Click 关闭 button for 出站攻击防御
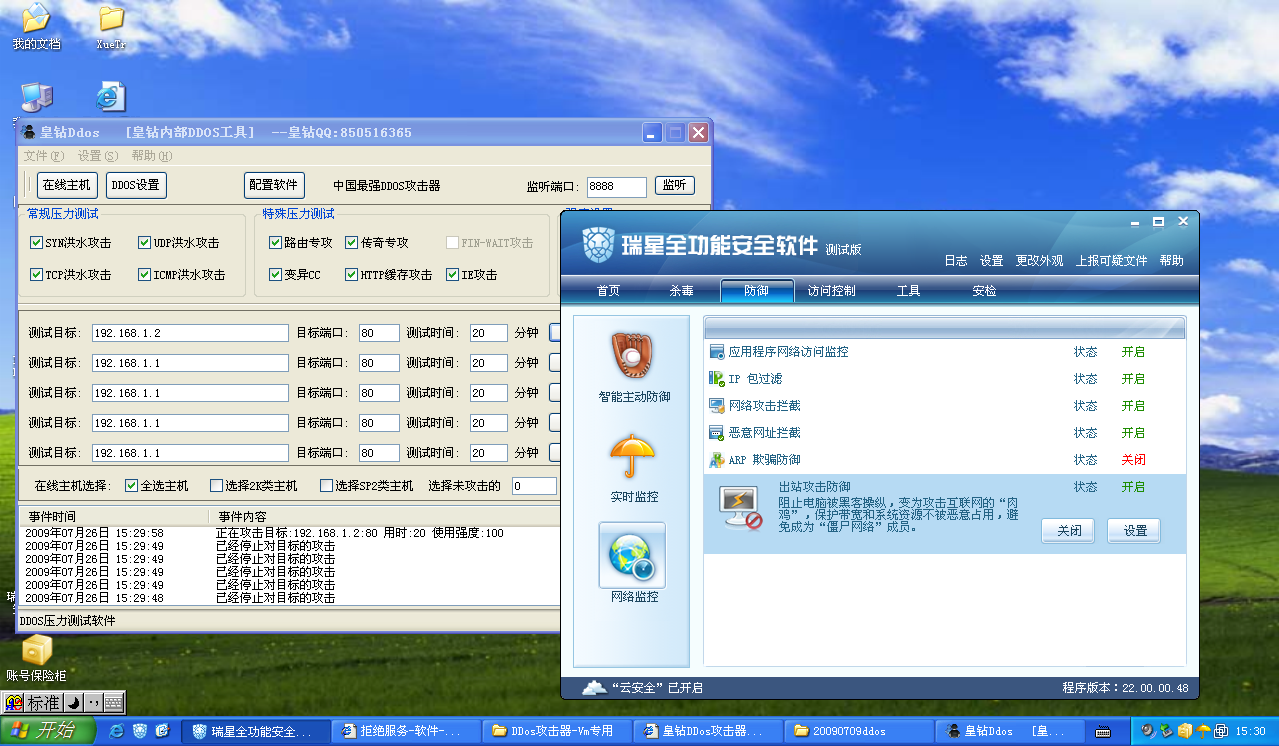Viewport: 1279px width, 746px height. pos(1068,531)
